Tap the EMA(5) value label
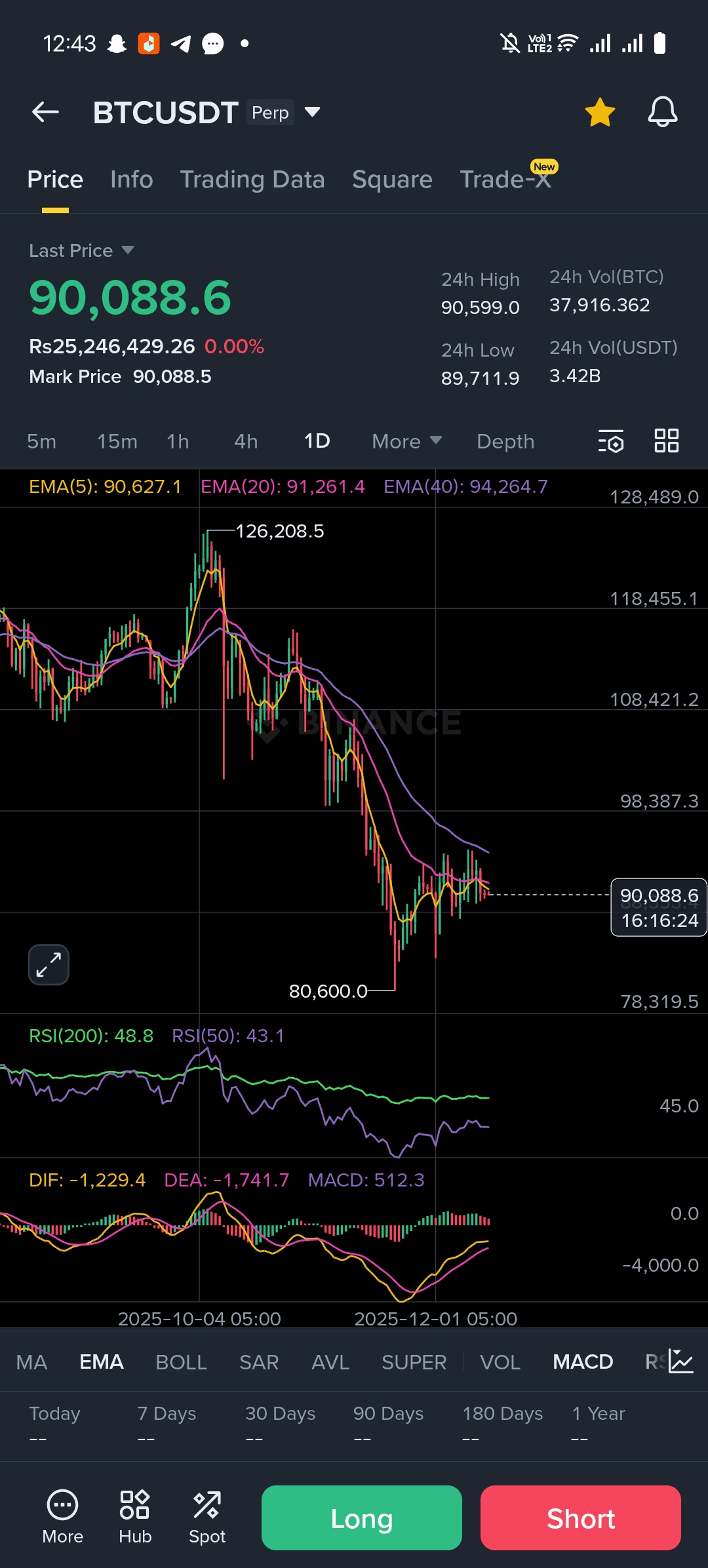708x1568 pixels. tap(105, 486)
